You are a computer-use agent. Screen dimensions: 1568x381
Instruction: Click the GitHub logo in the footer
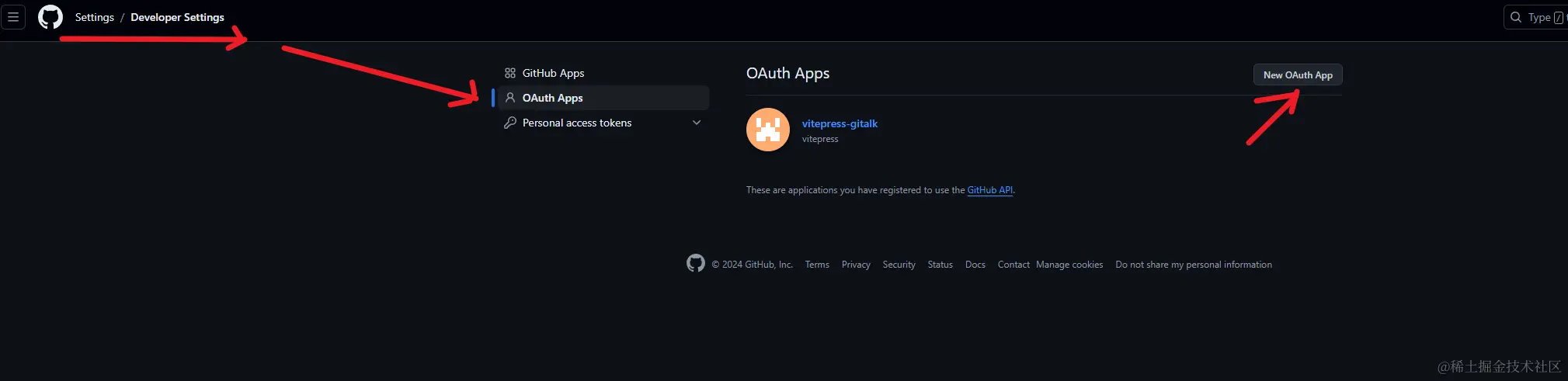point(696,264)
